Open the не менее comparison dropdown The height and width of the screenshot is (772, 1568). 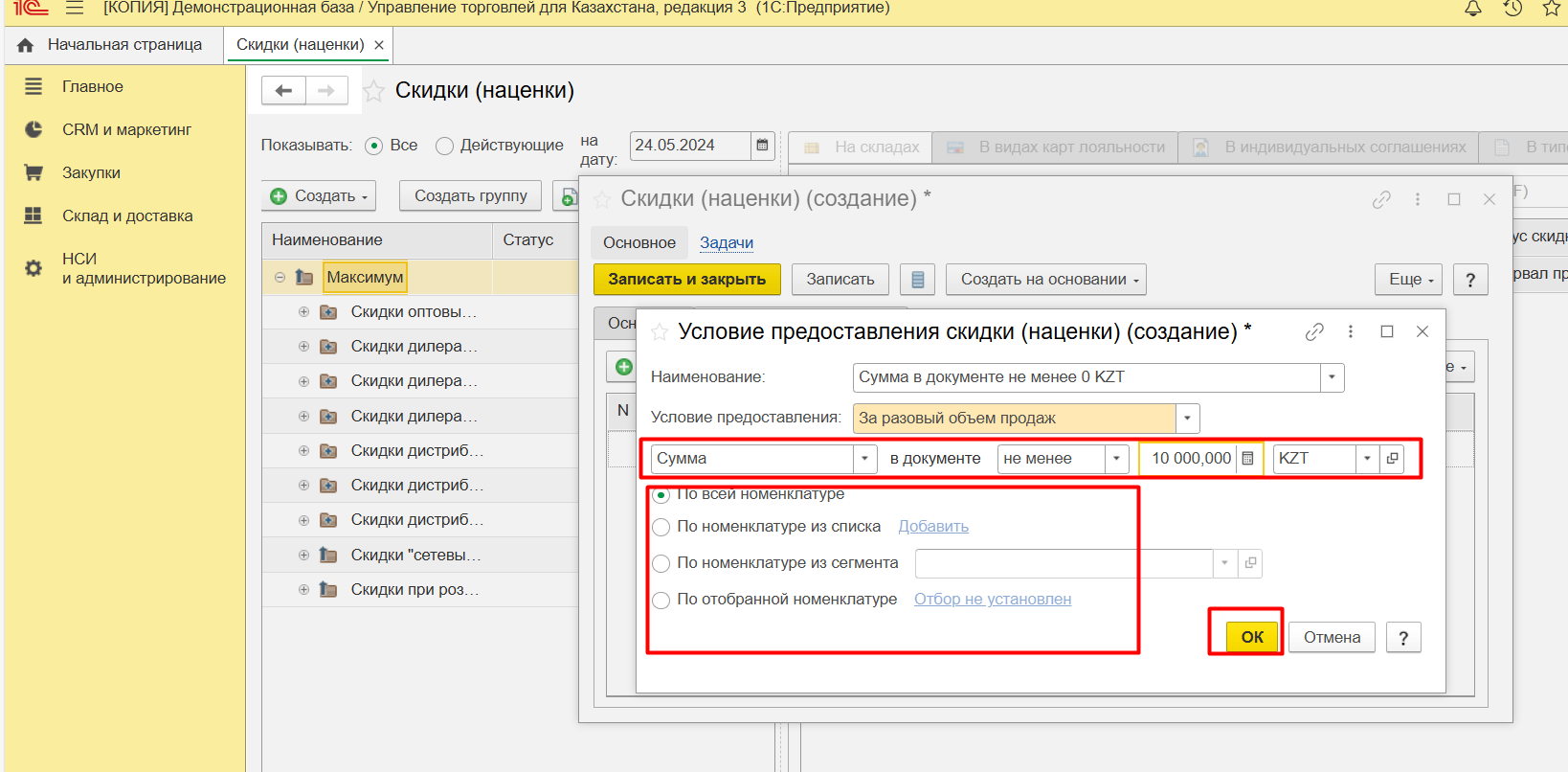coord(1116,459)
